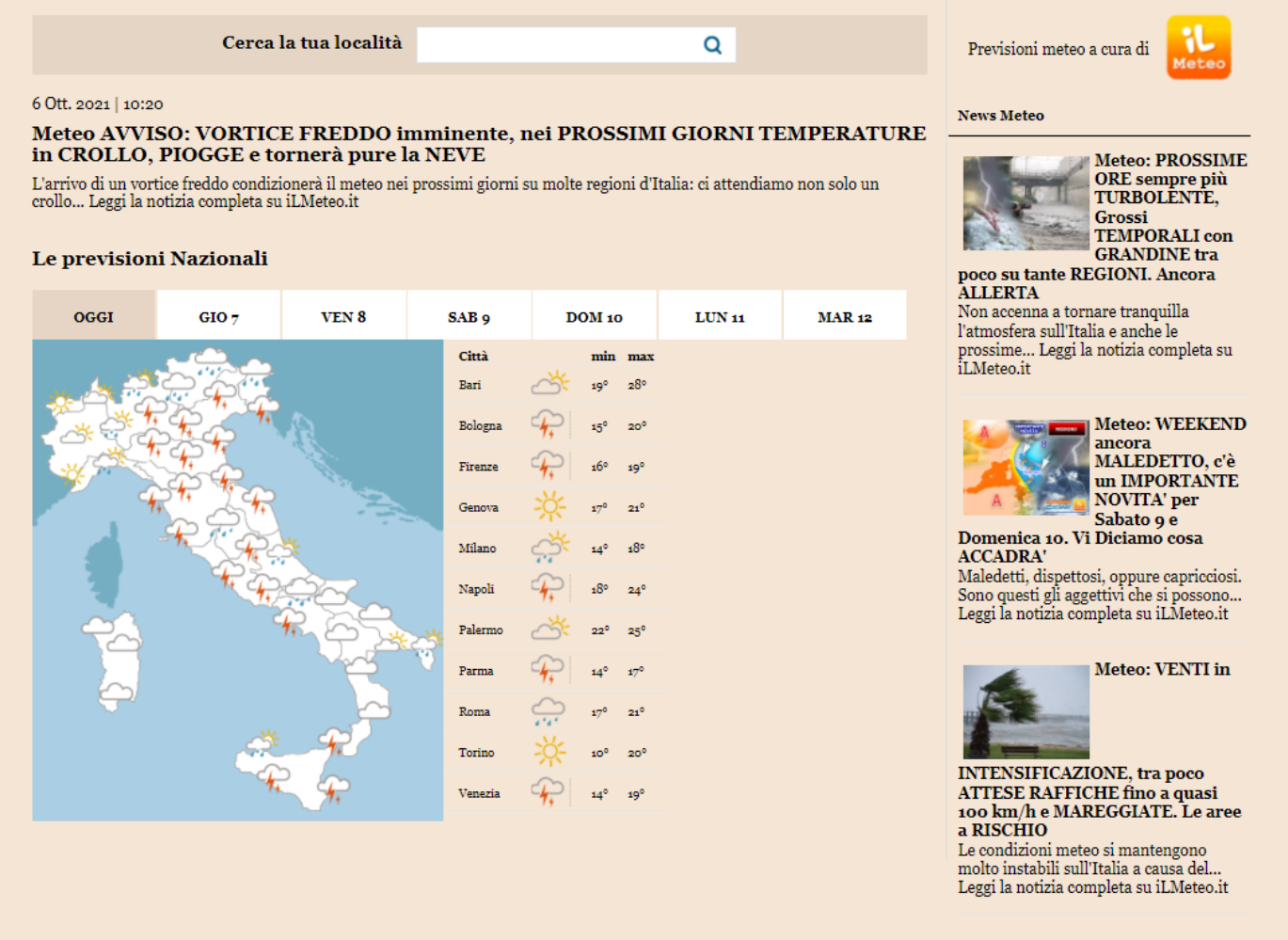The width and height of the screenshot is (1288, 940).
Task: Click the search magnifier icon
Action: [712, 45]
